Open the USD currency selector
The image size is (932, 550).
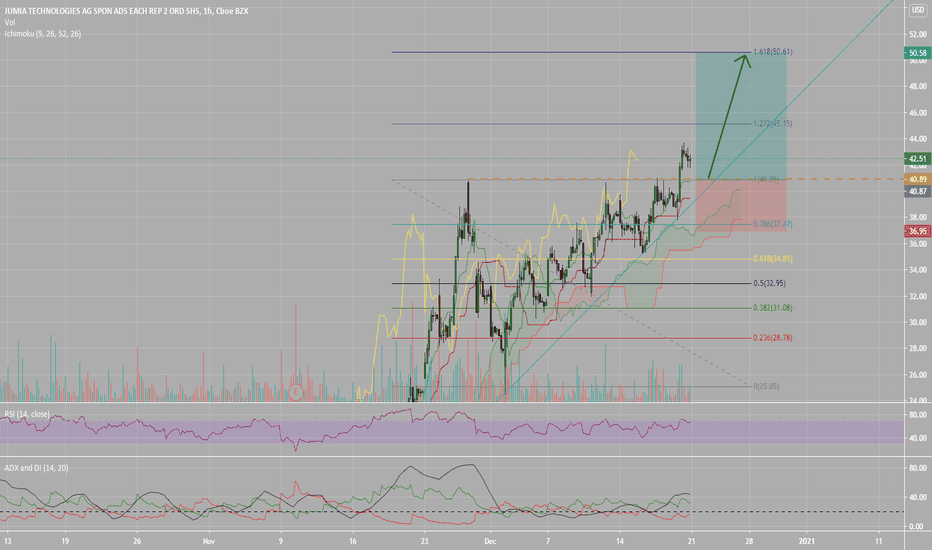[x=918, y=10]
